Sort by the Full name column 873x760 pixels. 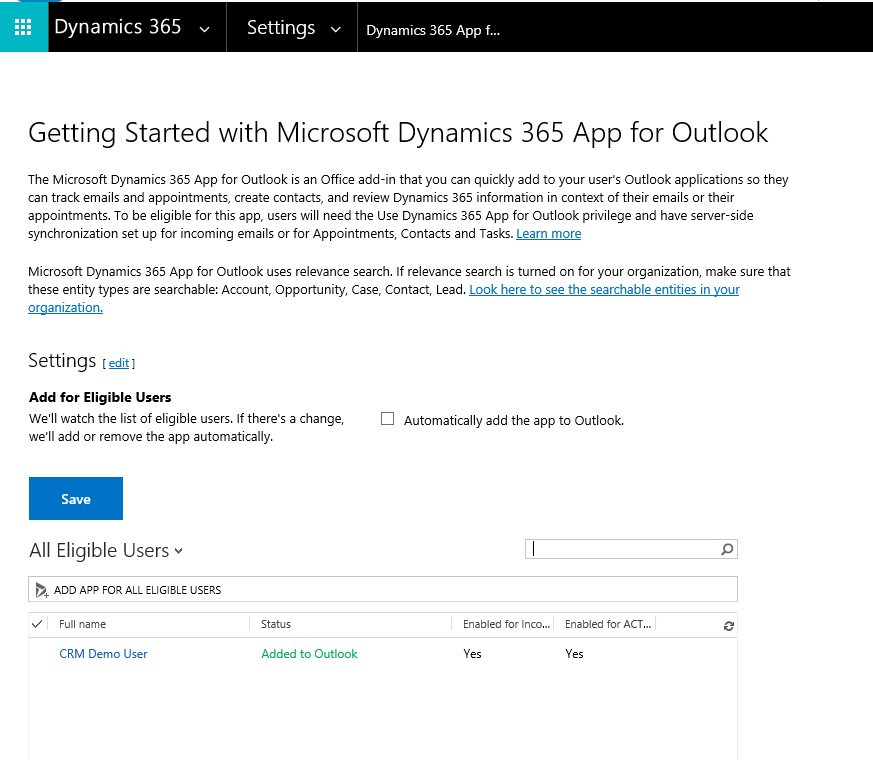click(82, 624)
